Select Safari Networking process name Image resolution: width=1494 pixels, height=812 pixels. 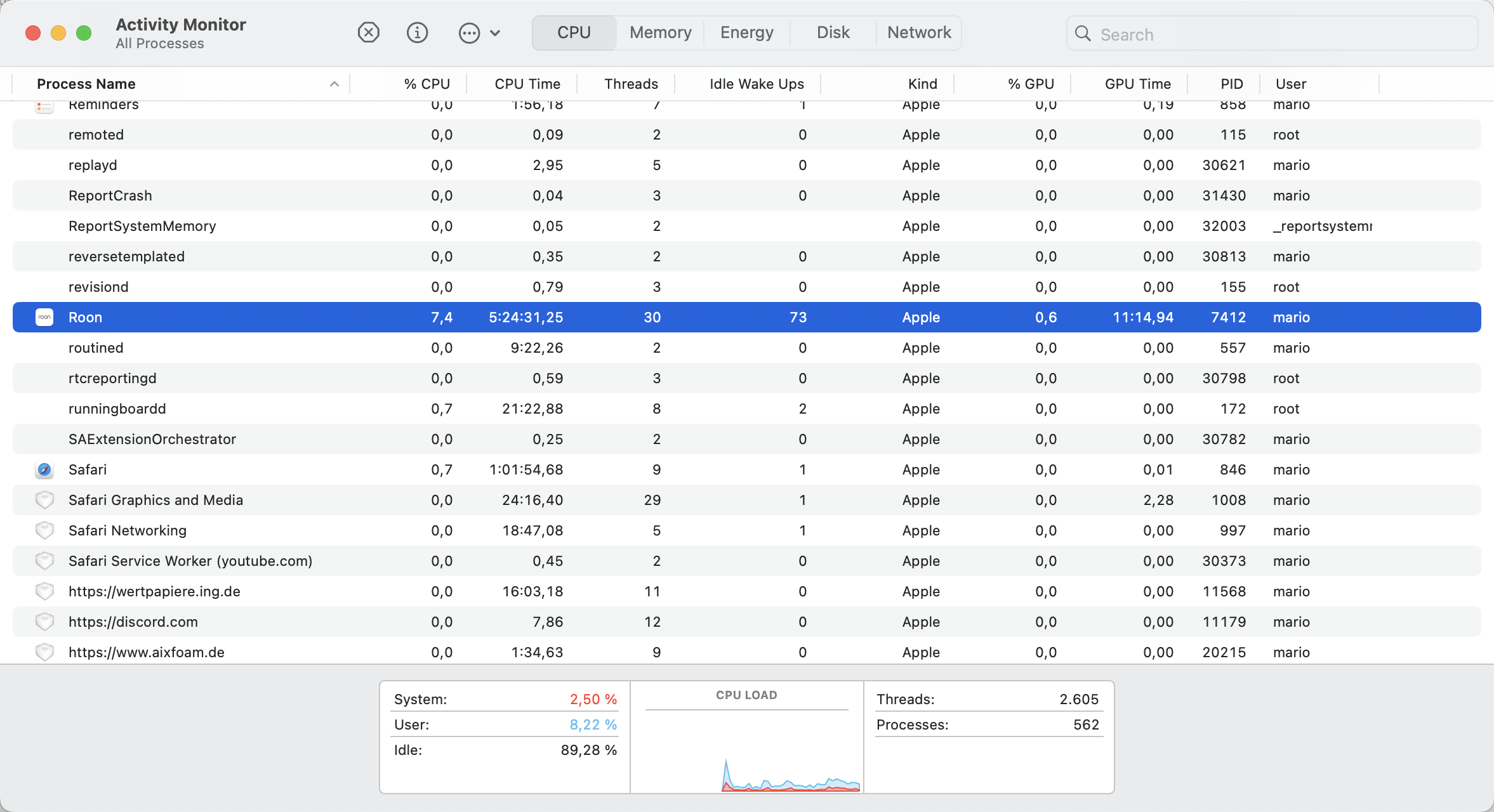point(128,530)
